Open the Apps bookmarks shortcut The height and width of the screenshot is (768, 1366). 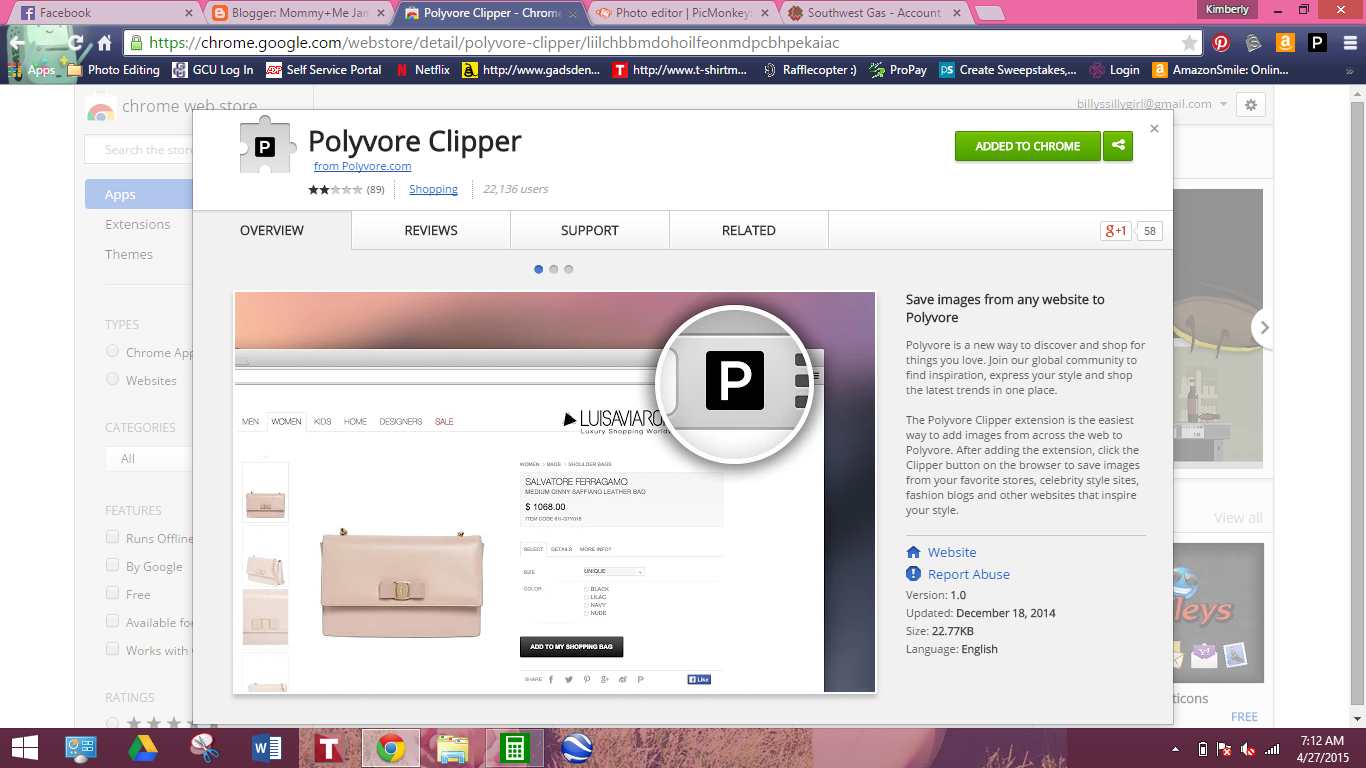(x=32, y=70)
